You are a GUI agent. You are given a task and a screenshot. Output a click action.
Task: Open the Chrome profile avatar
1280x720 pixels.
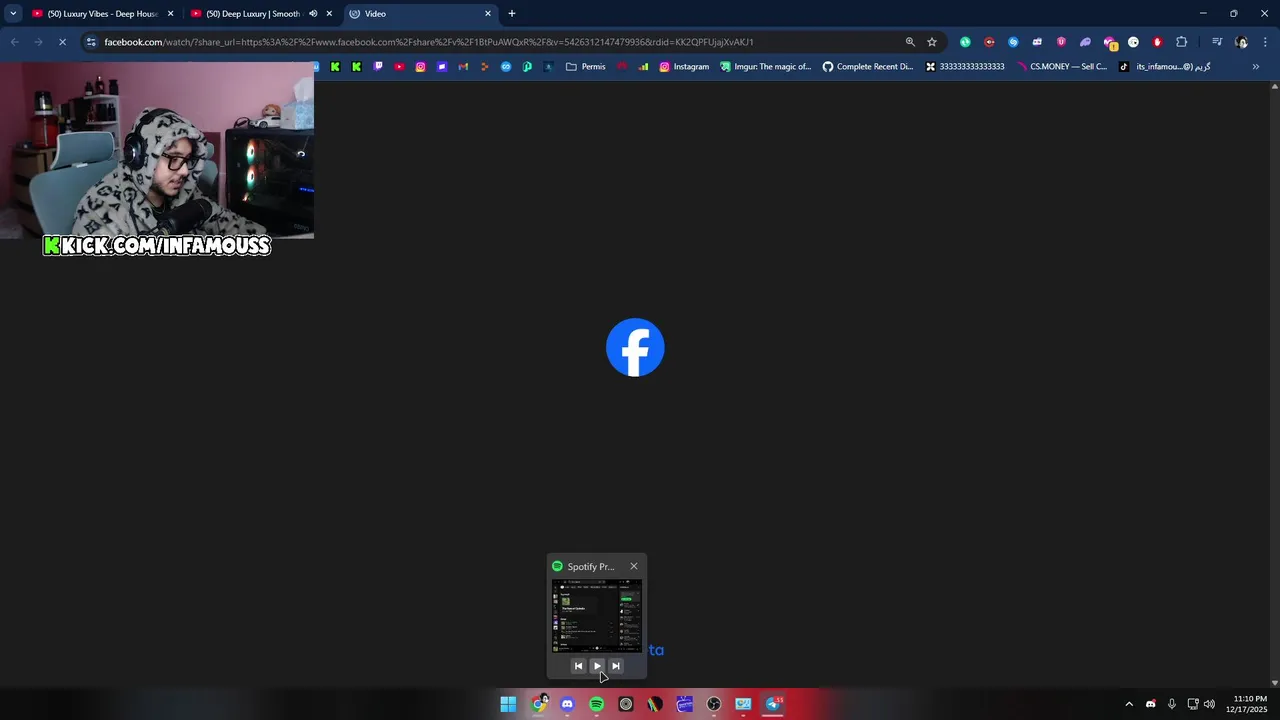pos(1242,42)
